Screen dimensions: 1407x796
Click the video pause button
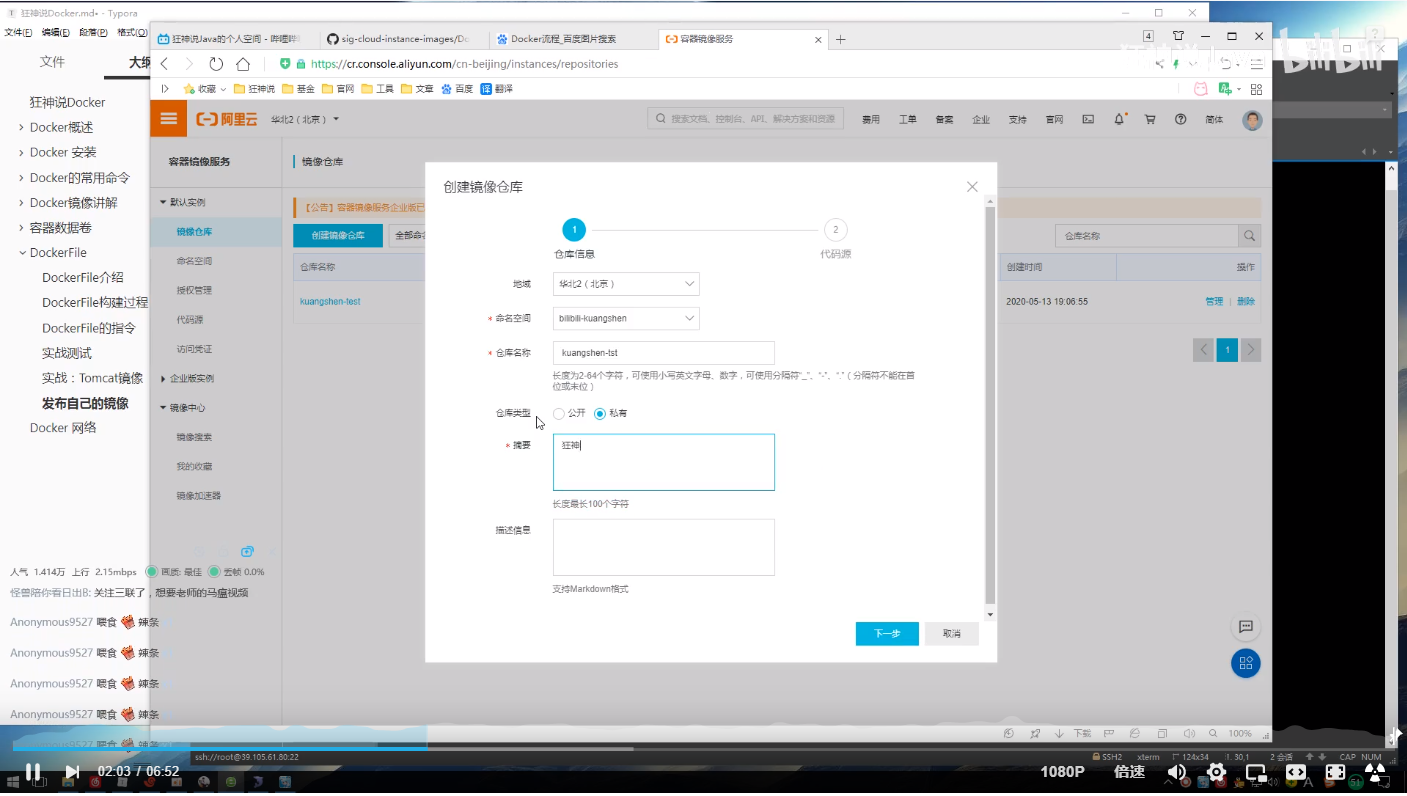pos(32,772)
